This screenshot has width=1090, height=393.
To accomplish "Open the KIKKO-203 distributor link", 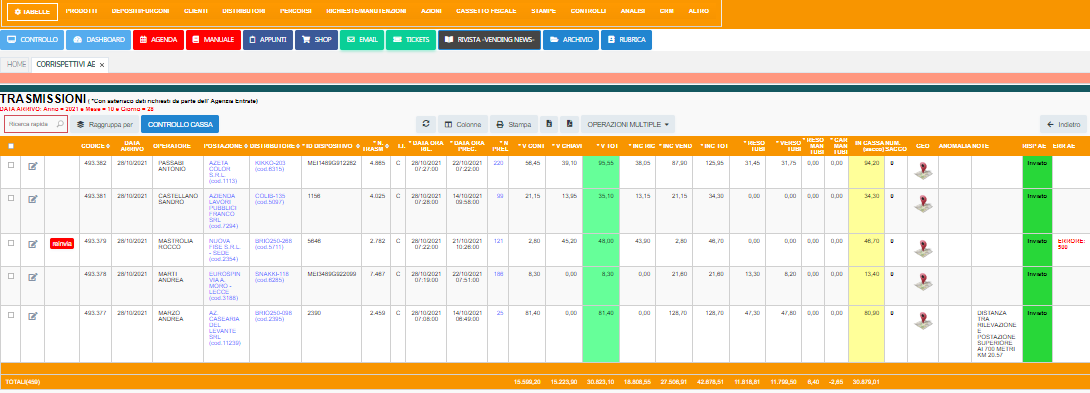I will click(x=269, y=166).
